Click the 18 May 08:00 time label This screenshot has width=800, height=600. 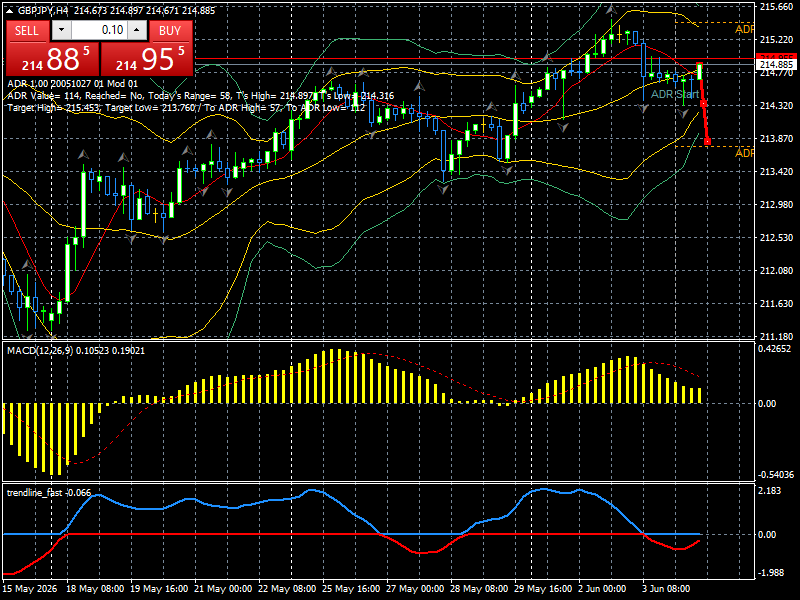click(x=95, y=588)
